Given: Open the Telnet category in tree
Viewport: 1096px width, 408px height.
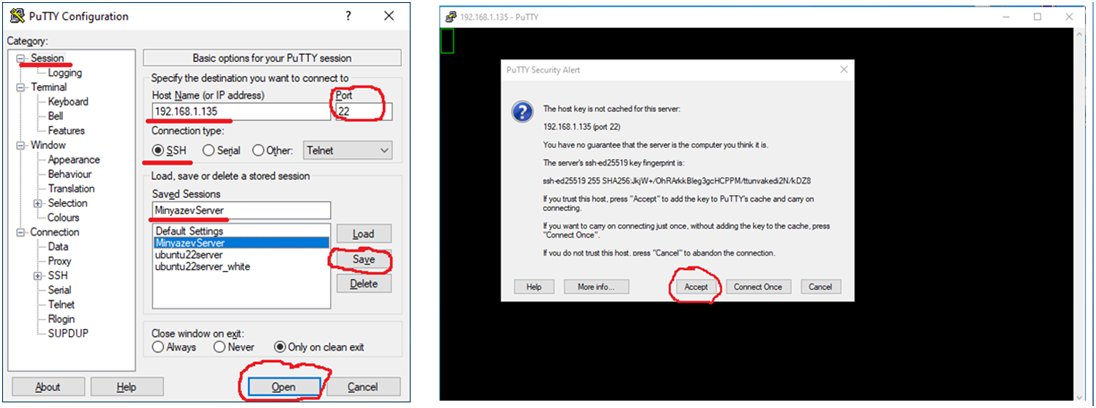Looking at the screenshot, I should click(x=61, y=305).
